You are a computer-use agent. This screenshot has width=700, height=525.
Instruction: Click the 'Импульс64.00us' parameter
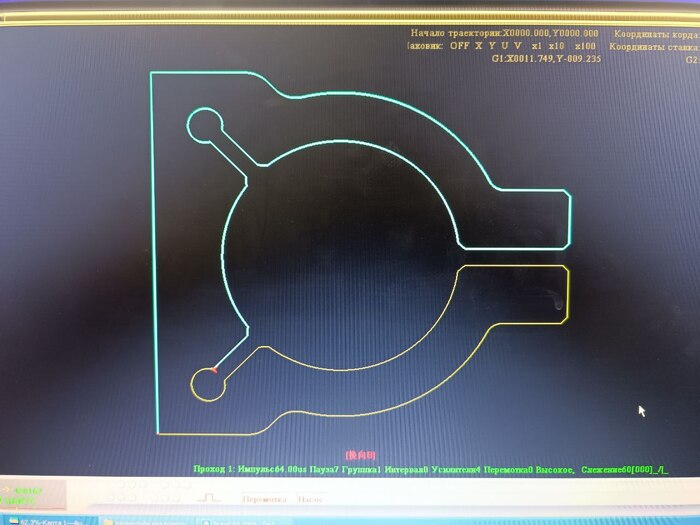coord(272,469)
